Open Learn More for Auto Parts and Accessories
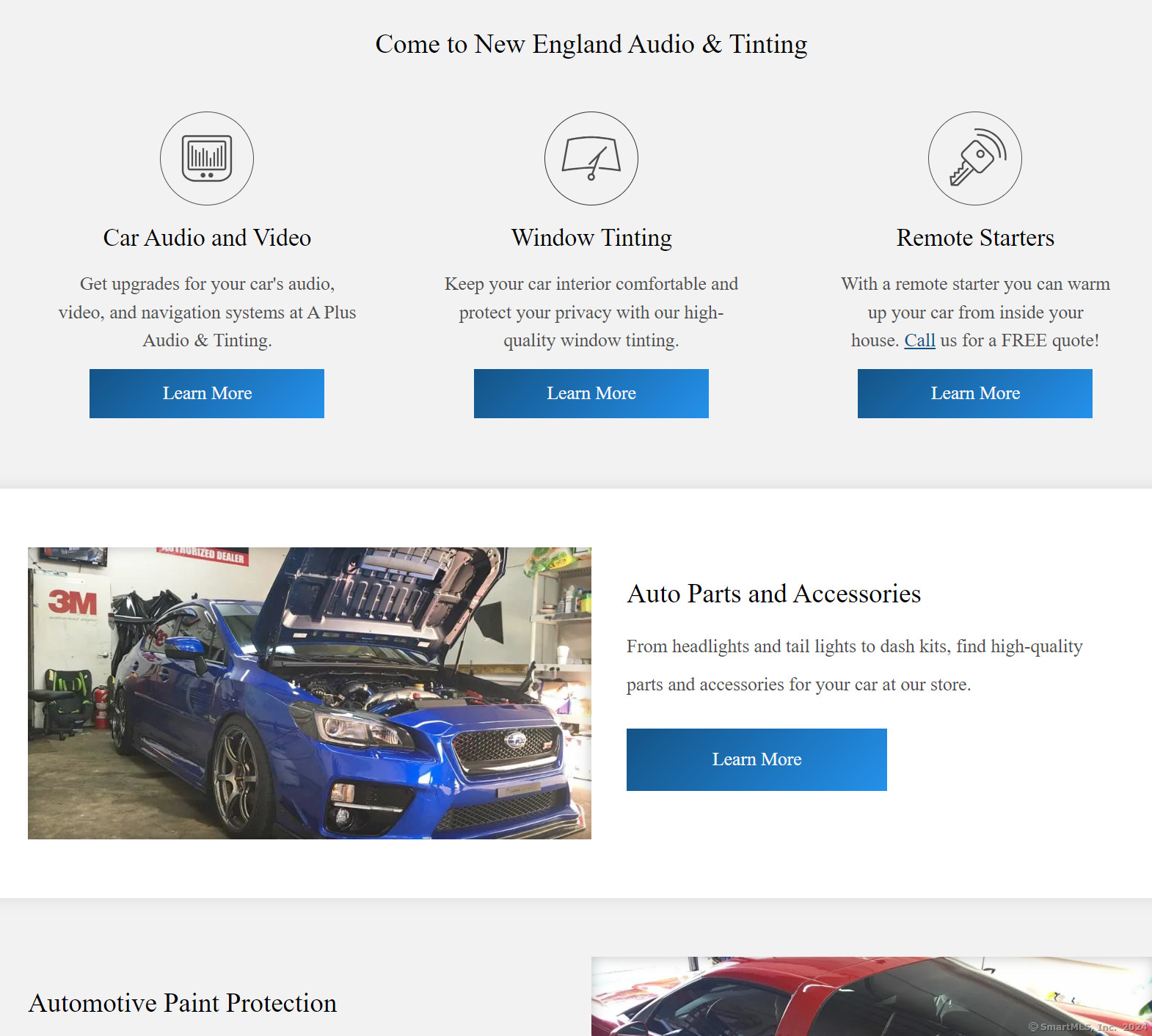The height and width of the screenshot is (1036, 1152). tap(757, 759)
